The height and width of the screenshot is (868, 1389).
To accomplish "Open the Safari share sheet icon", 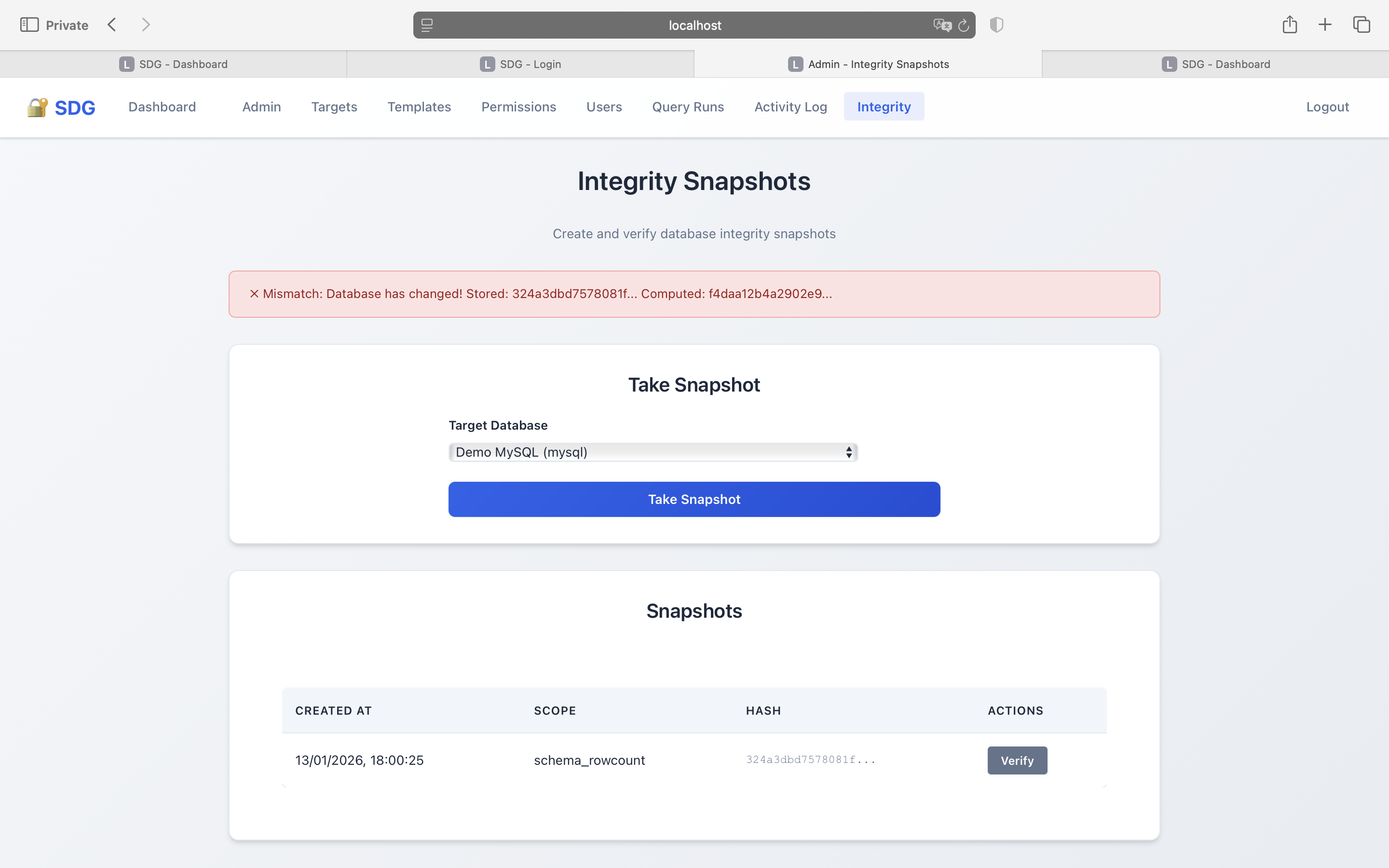I will (x=1289, y=24).
